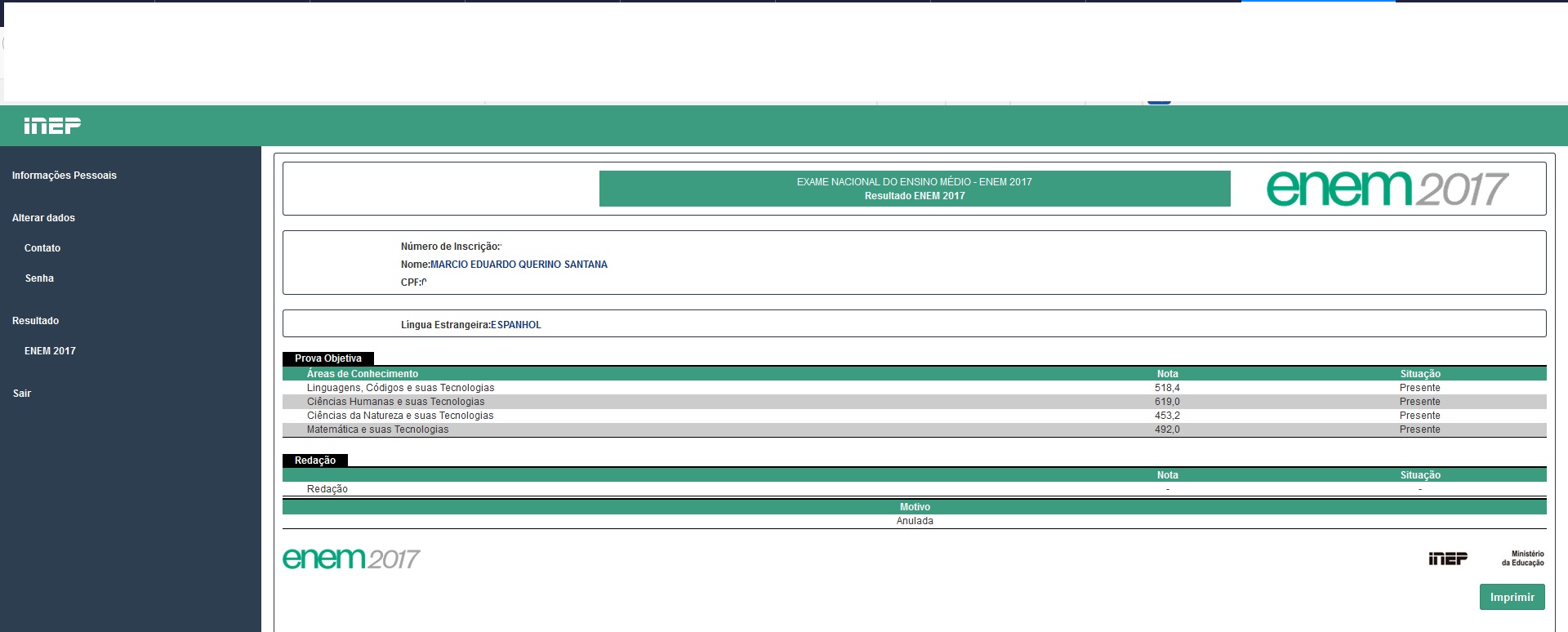Go to the Senha sidebar option
The width and height of the screenshot is (1568, 632).
(39, 278)
